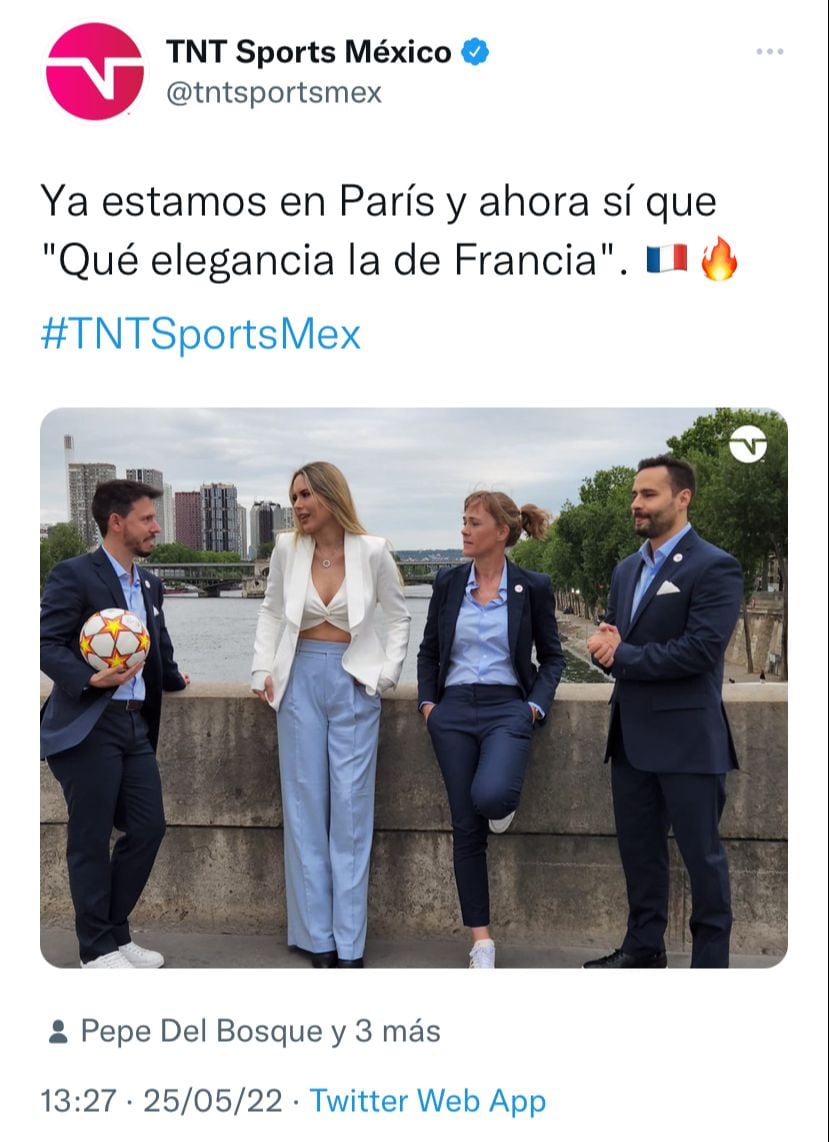Image resolution: width=829 pixels, height=1142 pixels.
Task: Click the TNT Sports México display name
Action: tap(308, 52)
